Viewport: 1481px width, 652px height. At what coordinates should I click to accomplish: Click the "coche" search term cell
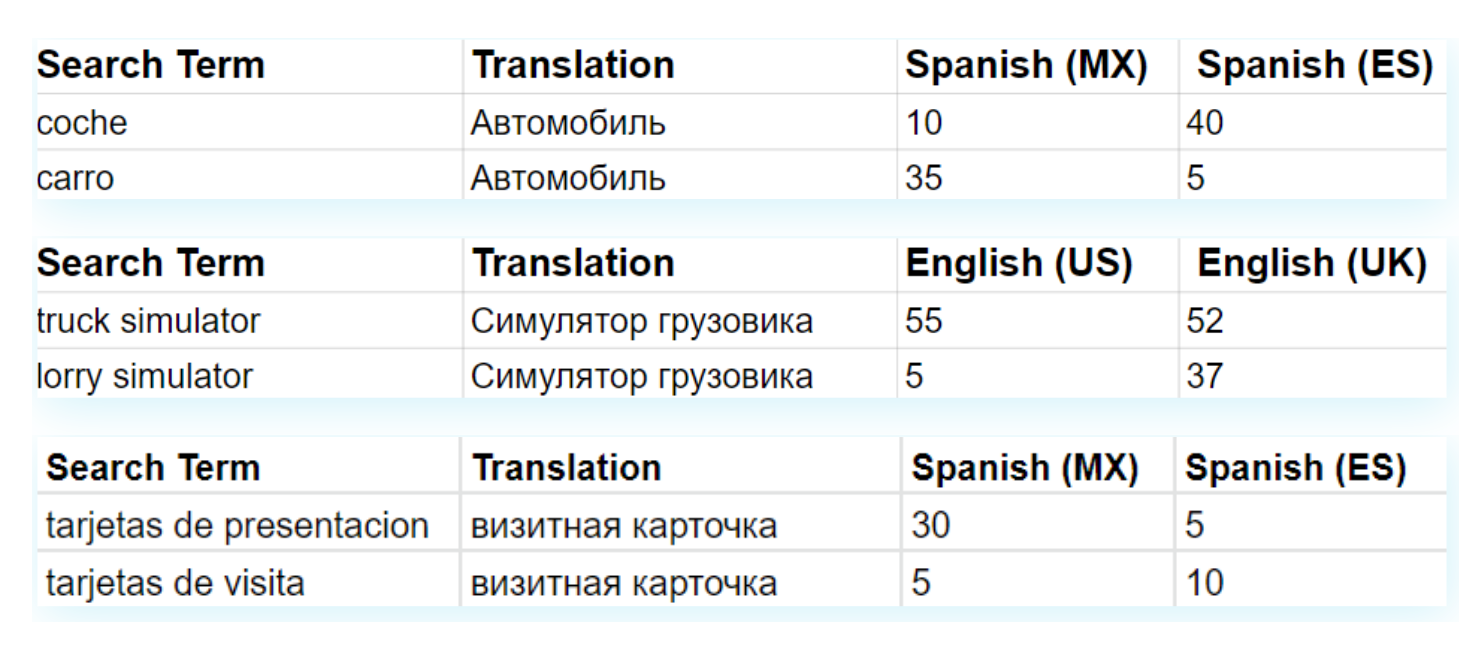(82, 123)
